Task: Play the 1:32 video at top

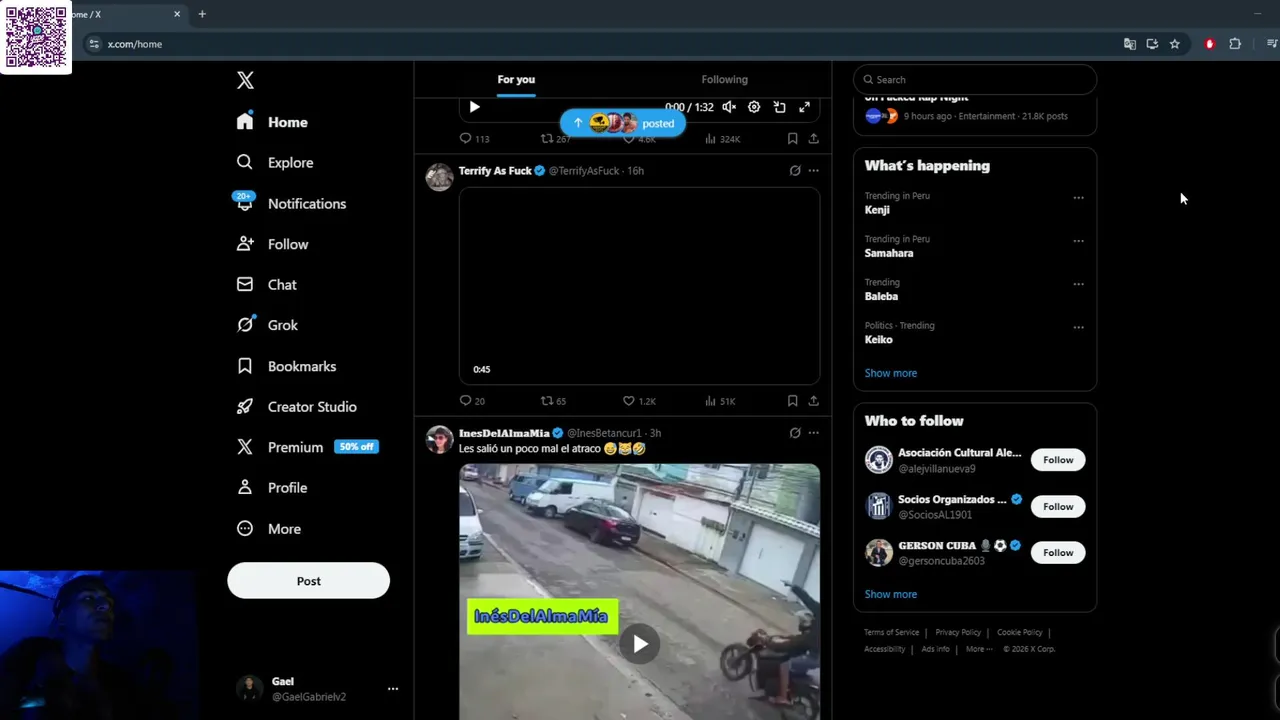Action: click(x=474, y=107)
